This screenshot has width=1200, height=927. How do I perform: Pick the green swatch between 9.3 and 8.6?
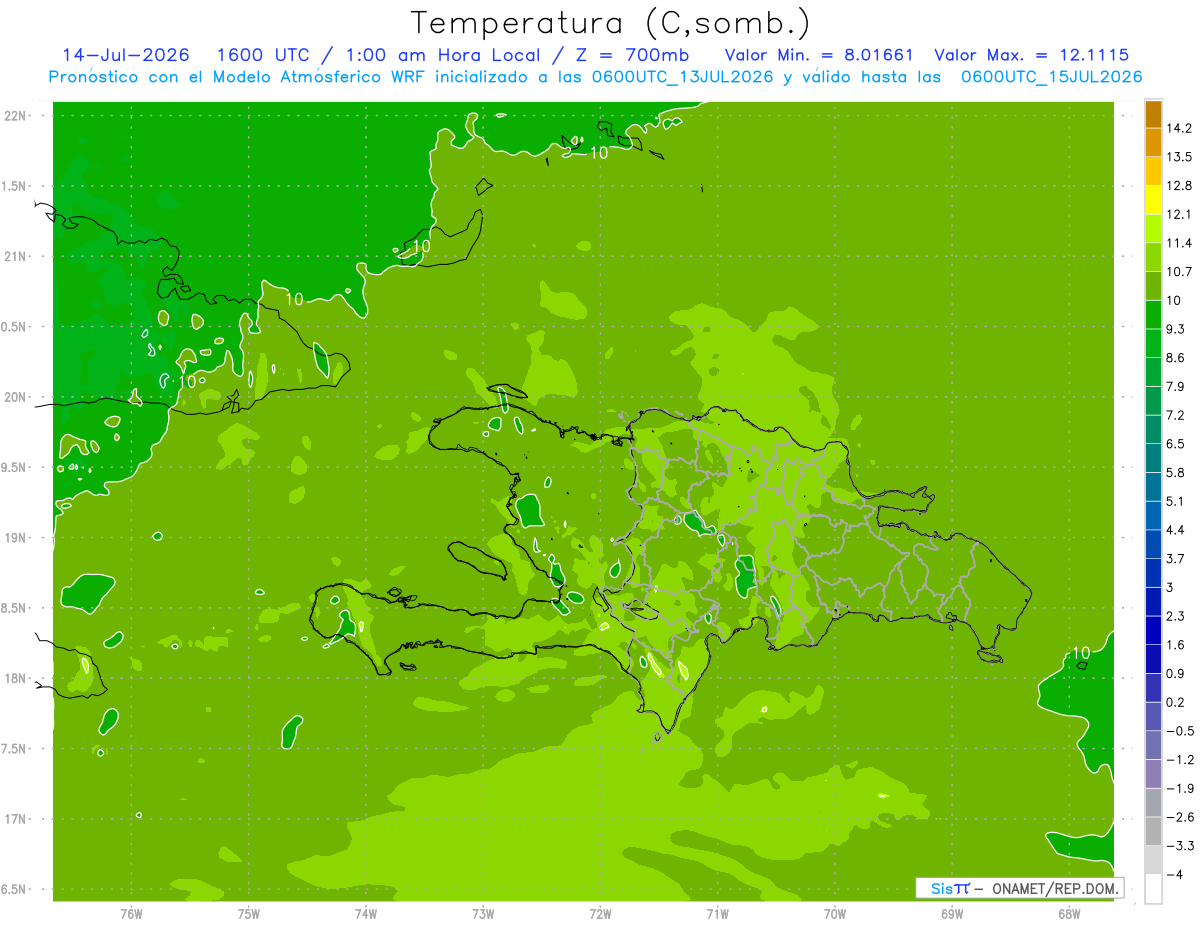click(x=1153, y=343)
